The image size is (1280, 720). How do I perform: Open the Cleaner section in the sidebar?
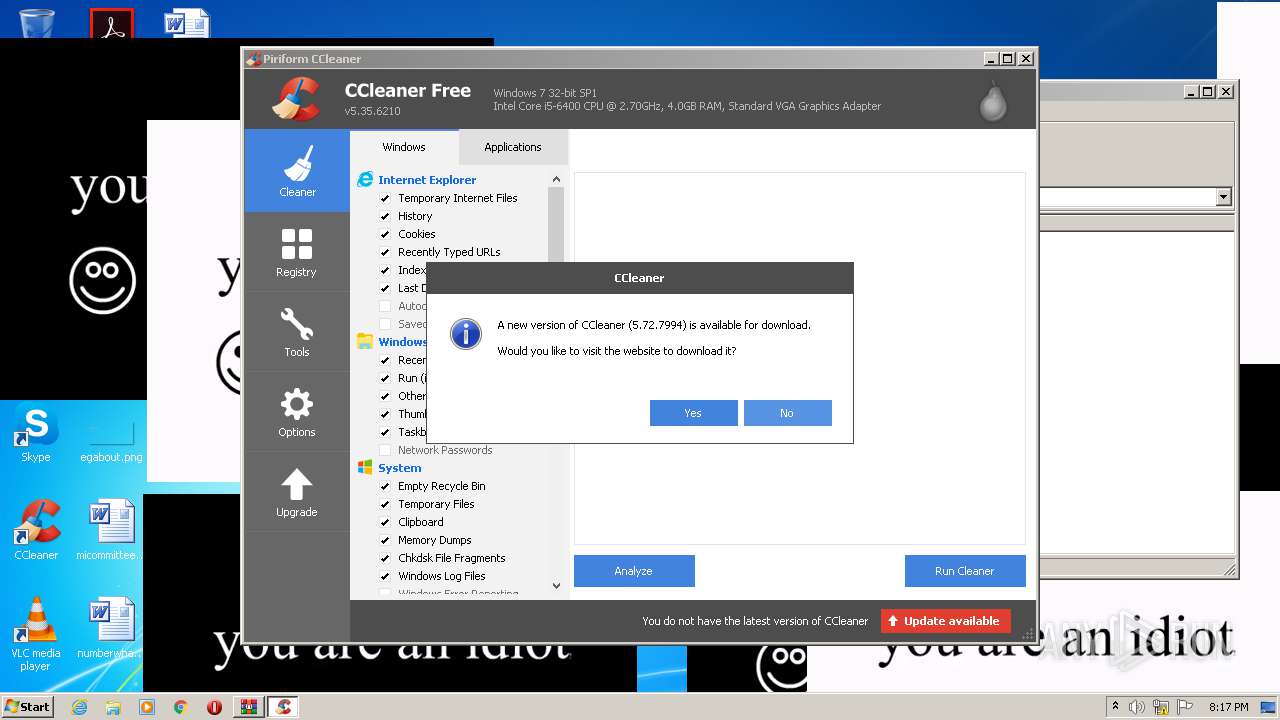coord(297,170)
